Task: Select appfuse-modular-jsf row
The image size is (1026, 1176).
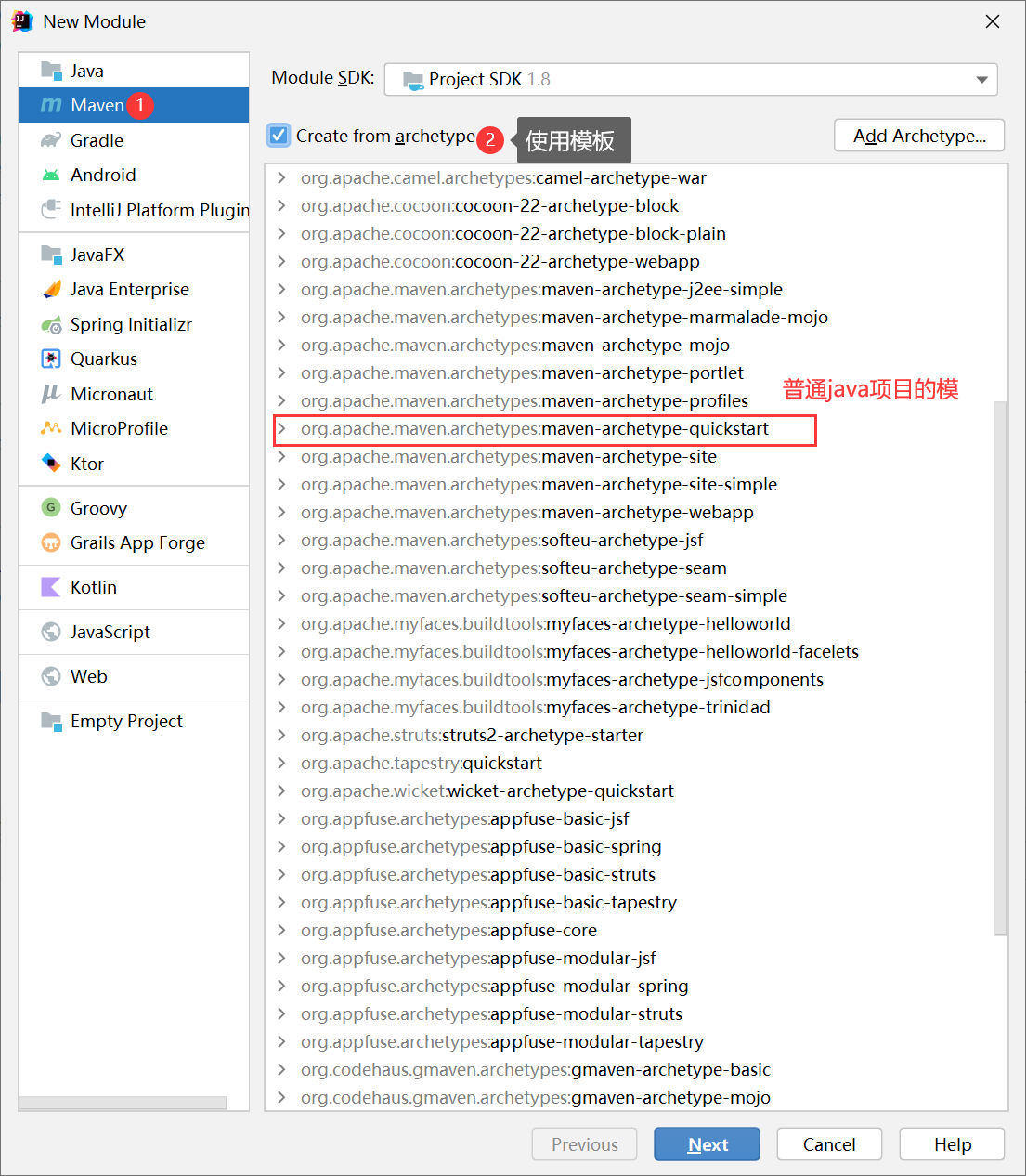Action: (636, 958)
